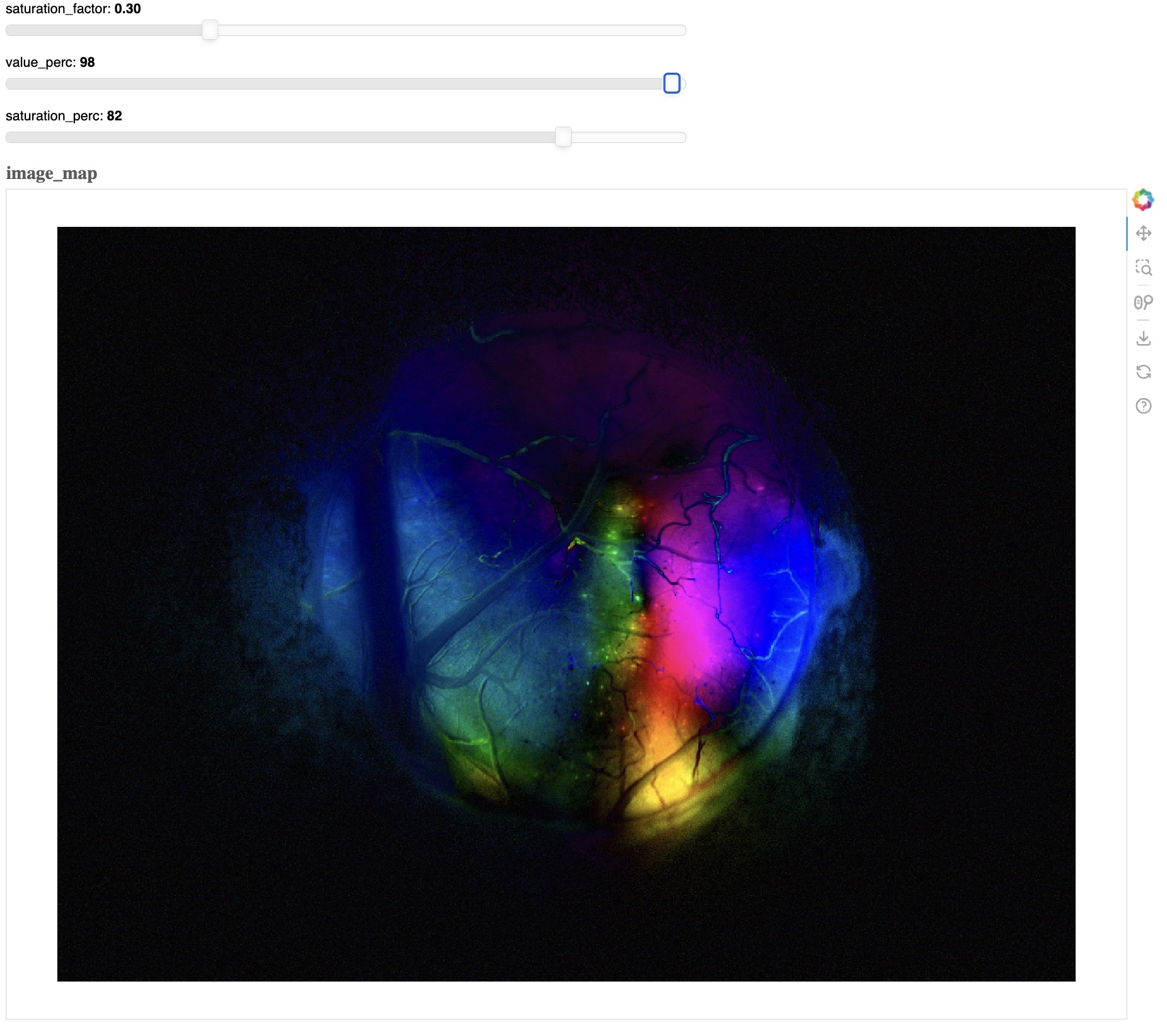The image size is (1167, 1036).
Task: Click the image_map heading text
Action: coord(52,173)
